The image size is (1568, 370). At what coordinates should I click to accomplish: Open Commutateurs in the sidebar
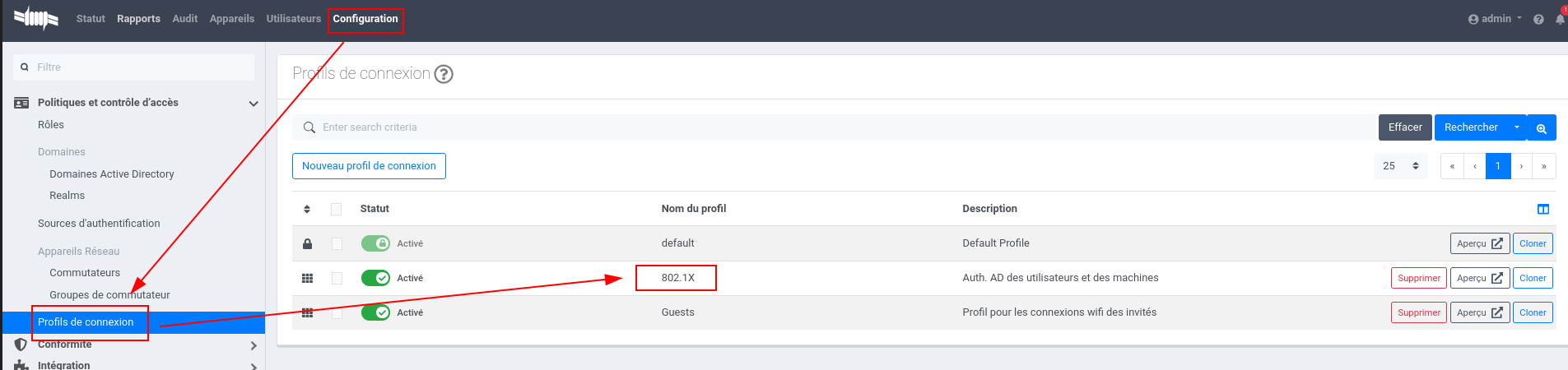[x=85, y=273]
